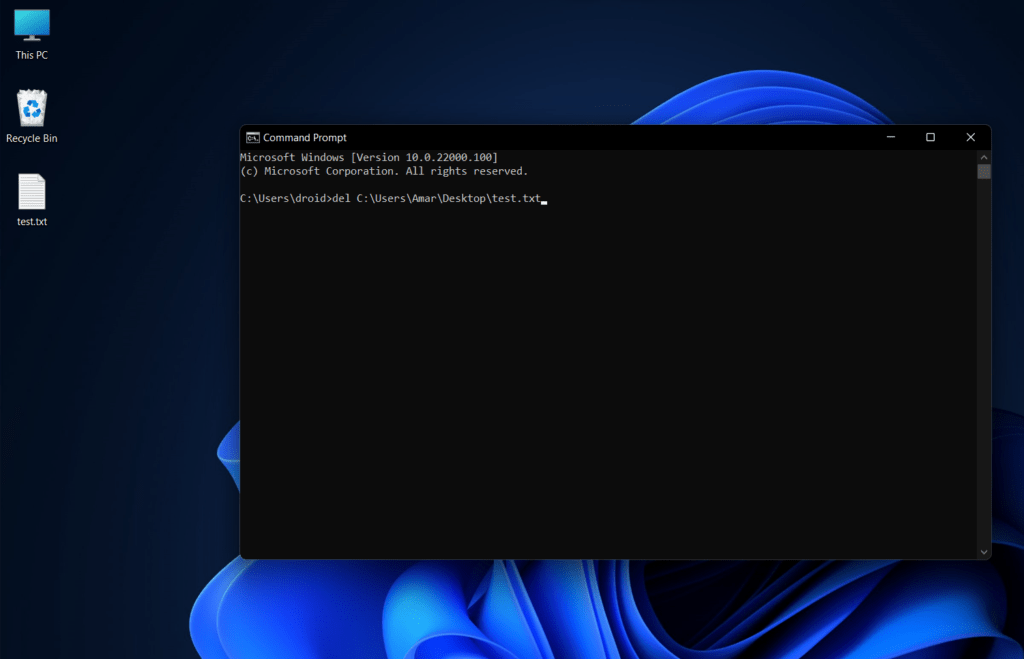Close the Command Prompt window

pyautogui.click(x=970, y=137)
